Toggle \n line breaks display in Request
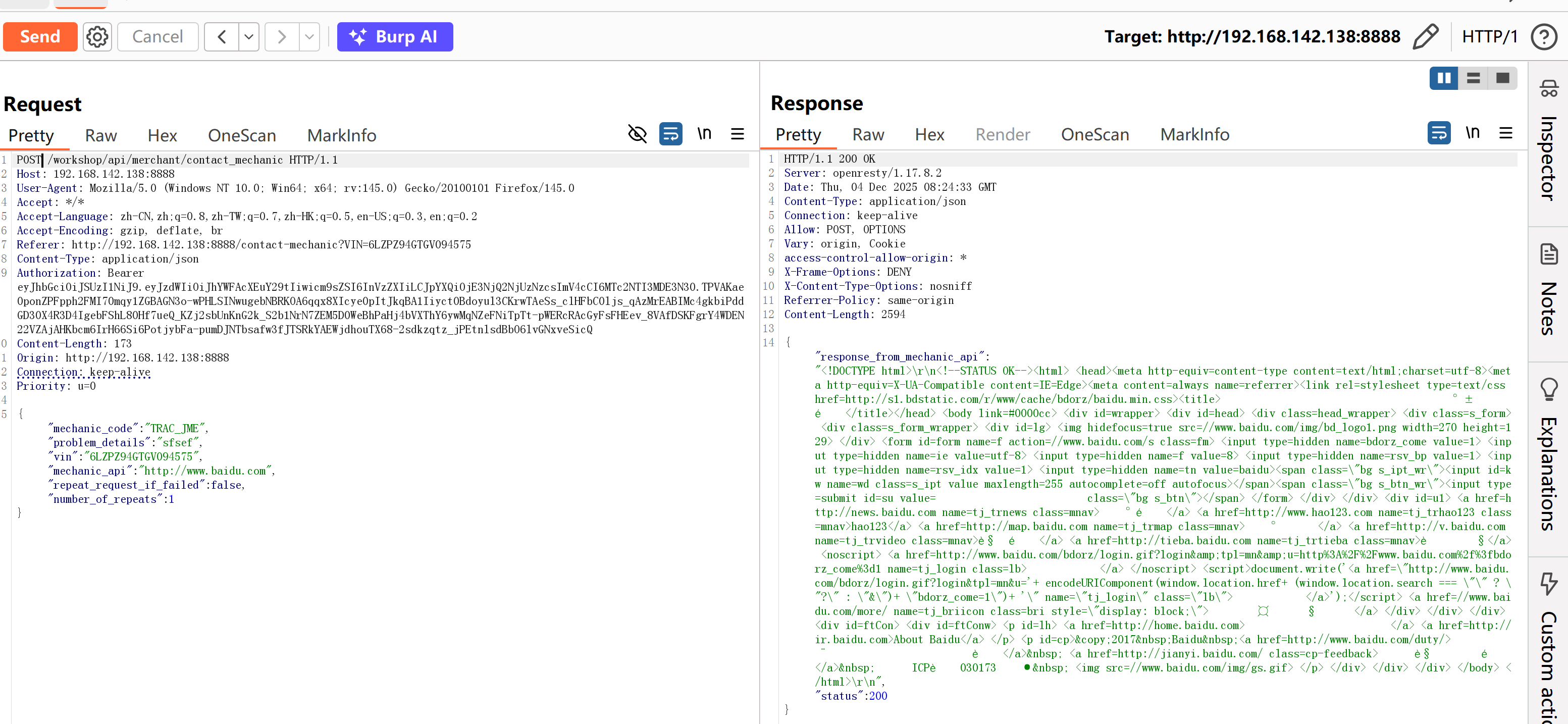The width and height of the screenshot is (1568, 724). click(x=704, y=134)
